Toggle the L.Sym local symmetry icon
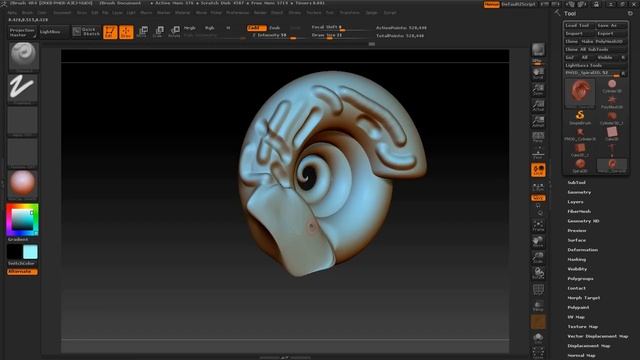The image size is (640, 360). click(x=538, y=187)
